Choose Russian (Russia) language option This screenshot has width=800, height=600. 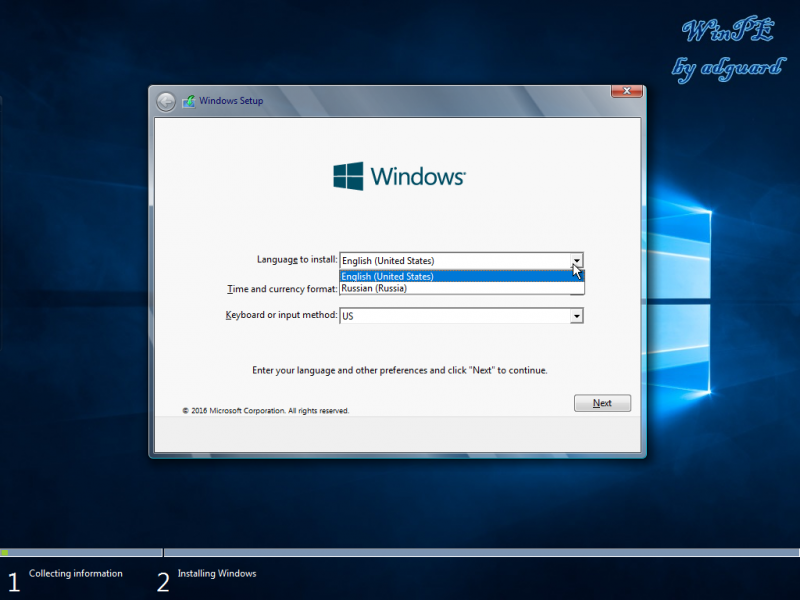(462, 288)
